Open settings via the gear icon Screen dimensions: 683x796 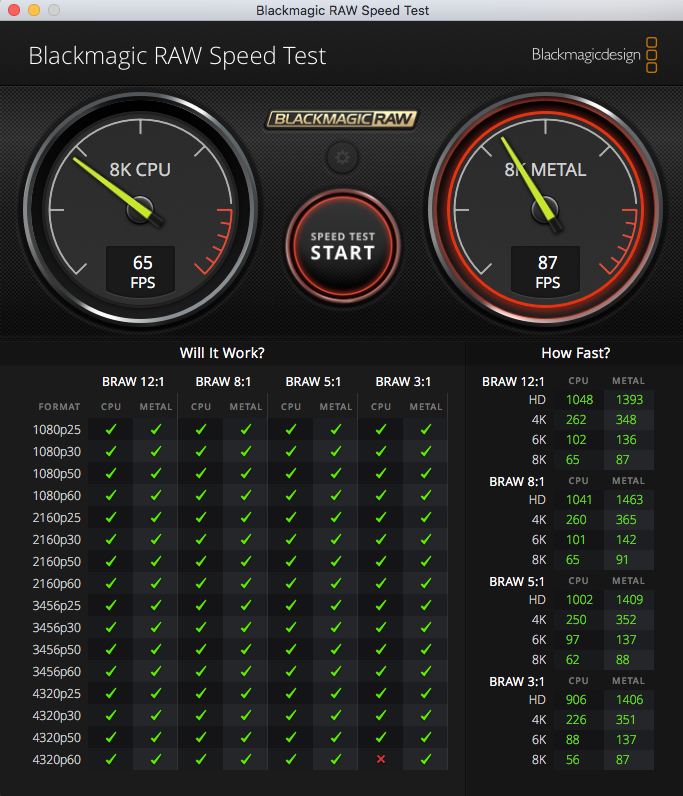(x=343, y=157)
